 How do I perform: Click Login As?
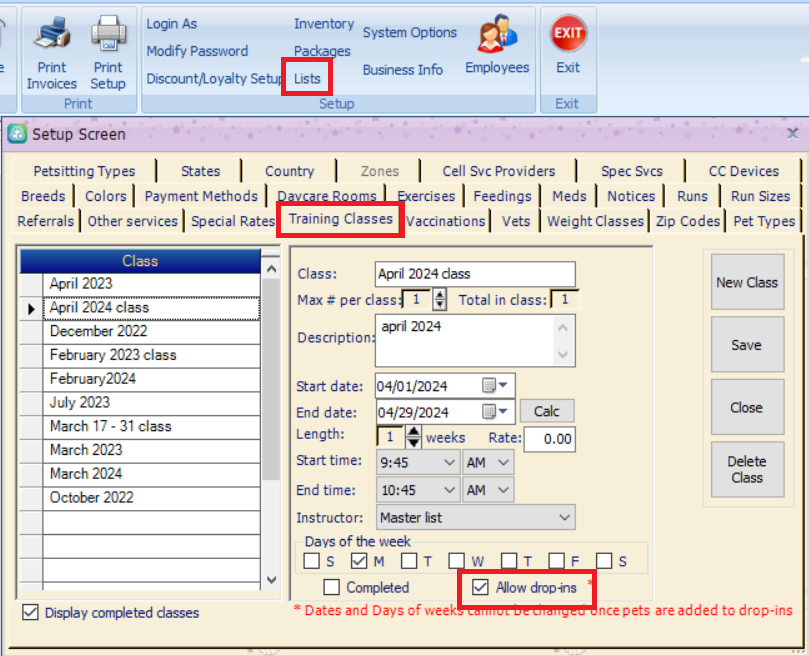(x=171, y=24)
